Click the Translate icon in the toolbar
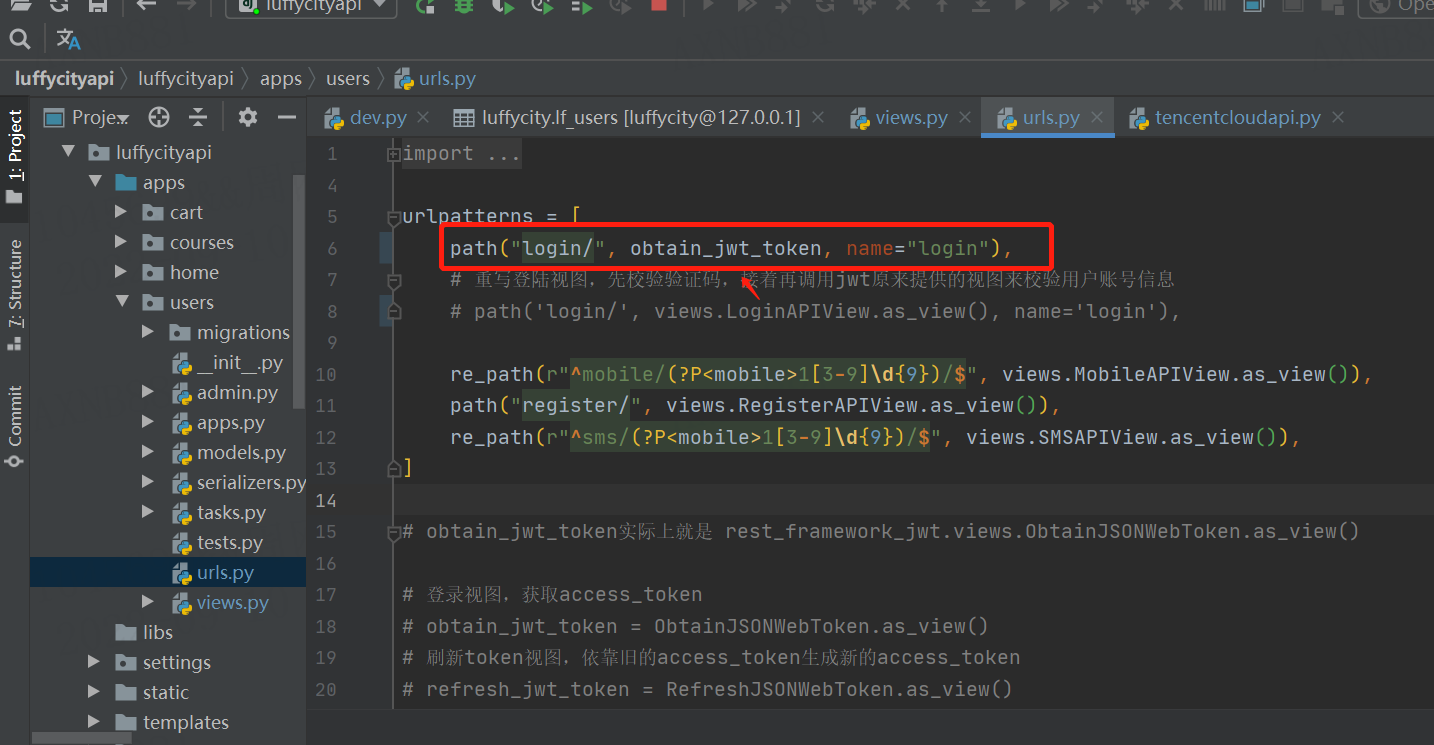 [68, 39]
